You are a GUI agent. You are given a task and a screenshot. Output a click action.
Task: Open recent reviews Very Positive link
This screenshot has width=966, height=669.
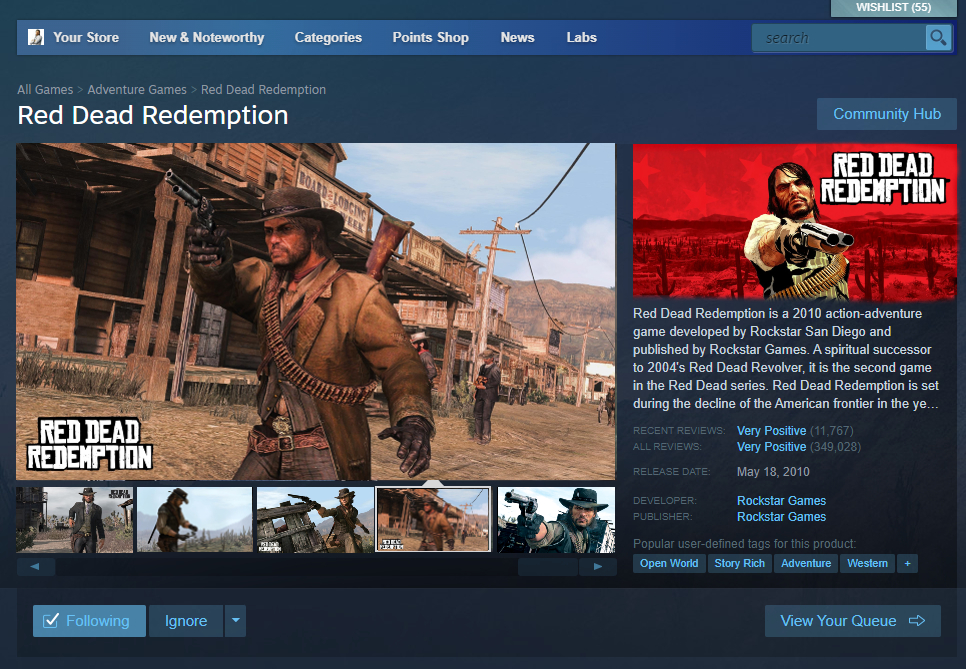pyautogui.click(x=771, y=431)
